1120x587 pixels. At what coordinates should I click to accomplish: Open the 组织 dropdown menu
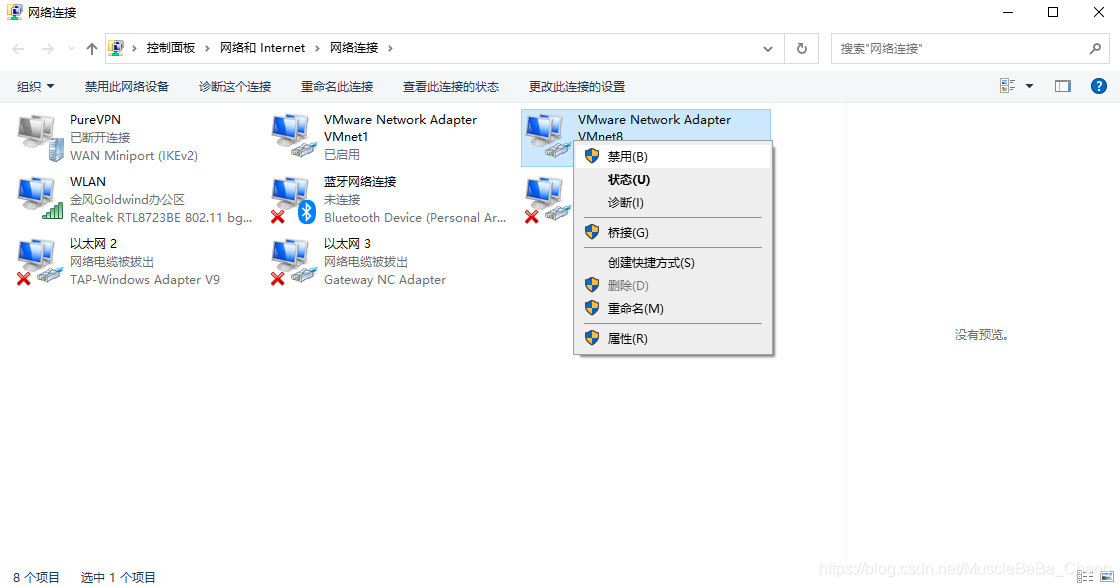tap(35, 86)
